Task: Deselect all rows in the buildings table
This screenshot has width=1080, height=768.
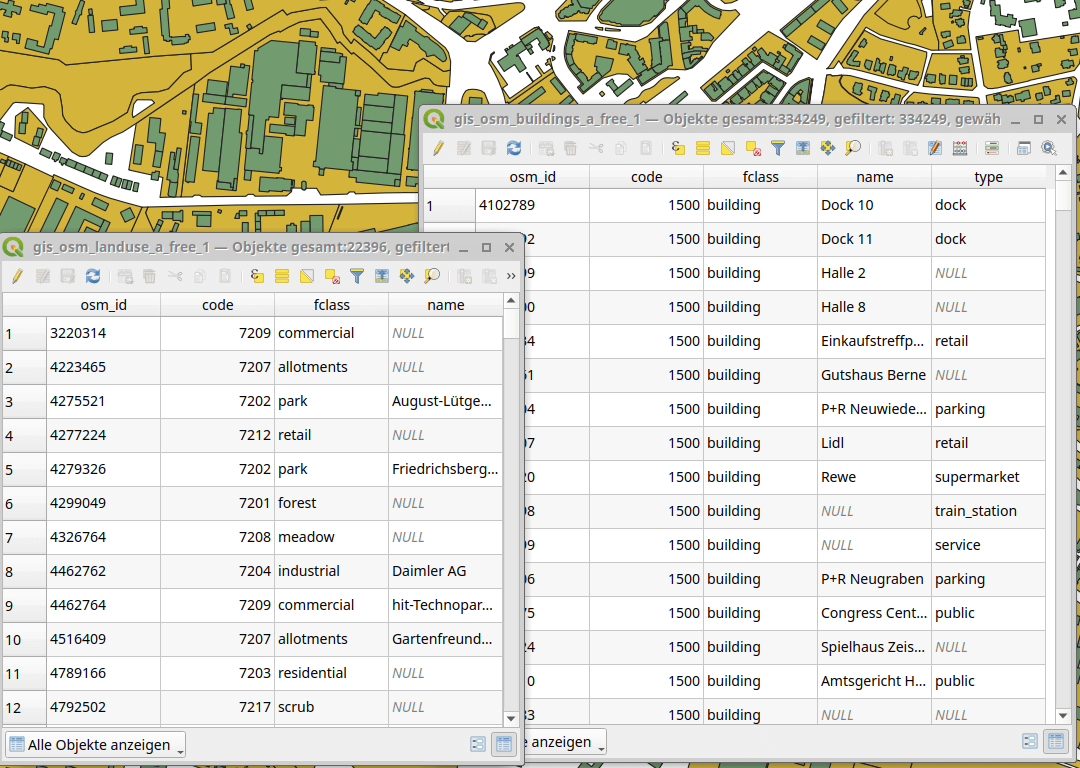Action: [752, 147]
